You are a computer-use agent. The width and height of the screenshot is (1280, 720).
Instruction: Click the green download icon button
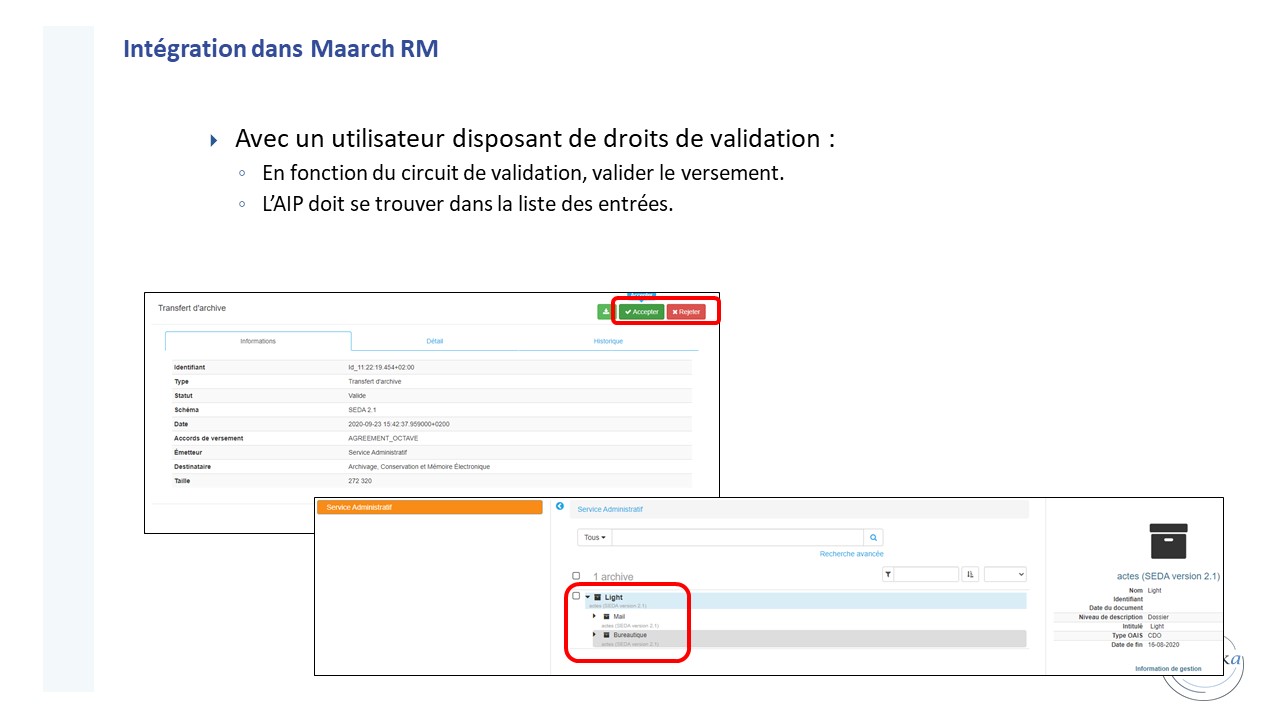606,312
